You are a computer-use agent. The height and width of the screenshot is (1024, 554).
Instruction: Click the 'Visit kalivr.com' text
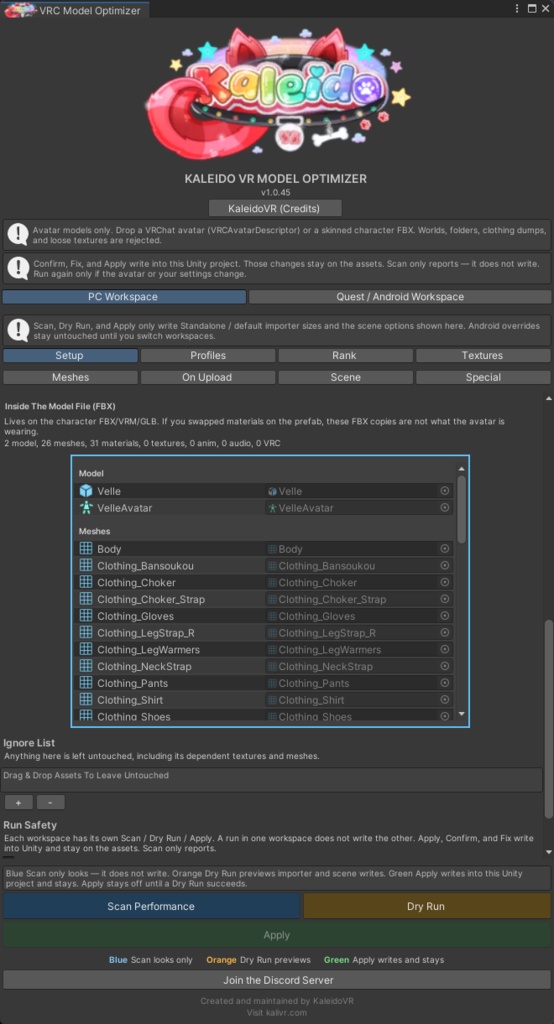277,1012
